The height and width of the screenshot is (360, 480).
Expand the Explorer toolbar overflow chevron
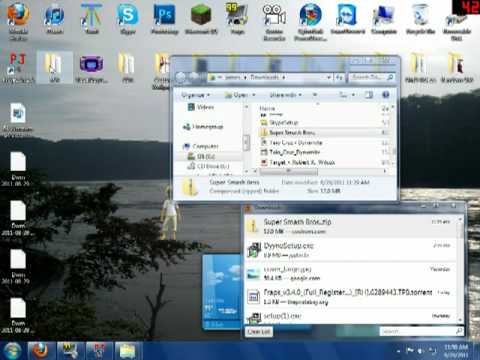(315, 95)
